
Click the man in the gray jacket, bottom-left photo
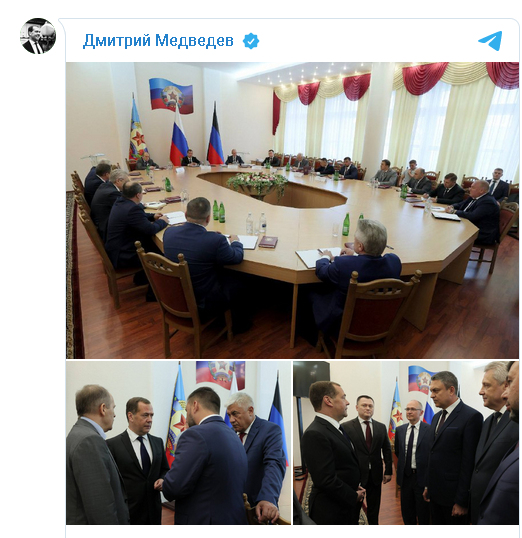click(x=94, y=456)
